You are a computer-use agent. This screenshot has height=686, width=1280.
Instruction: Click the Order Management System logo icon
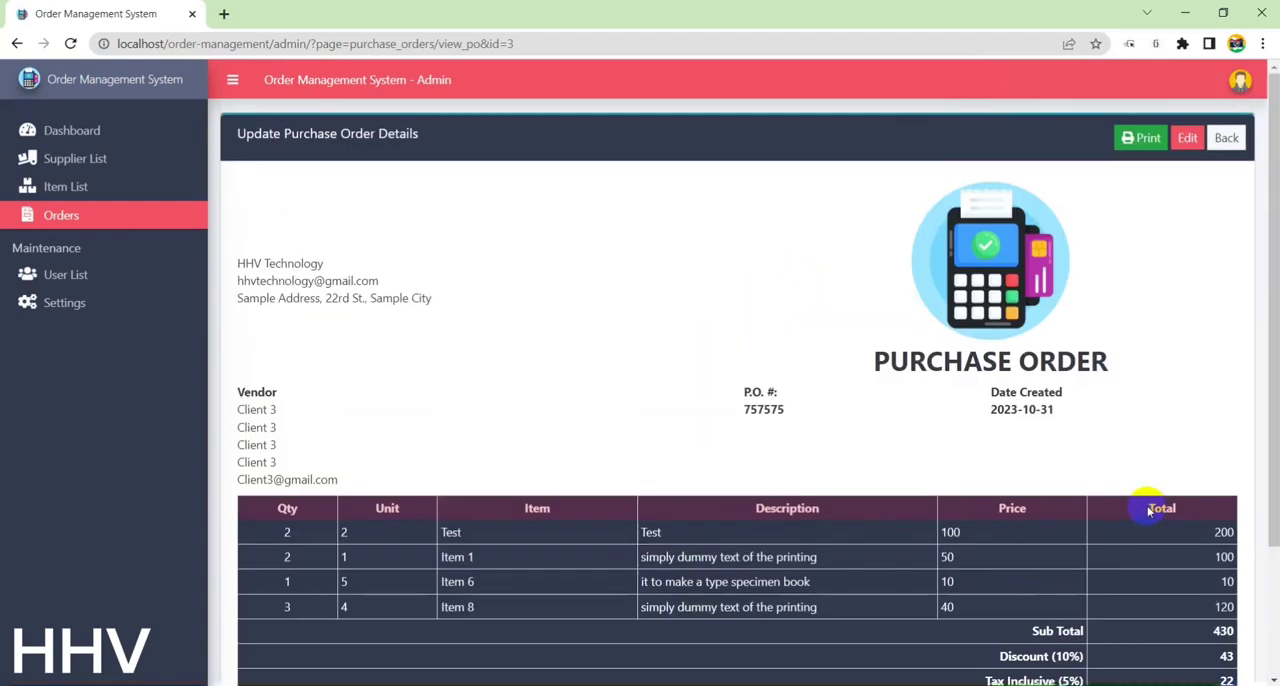pyautogui.click(x=29, y=79)
